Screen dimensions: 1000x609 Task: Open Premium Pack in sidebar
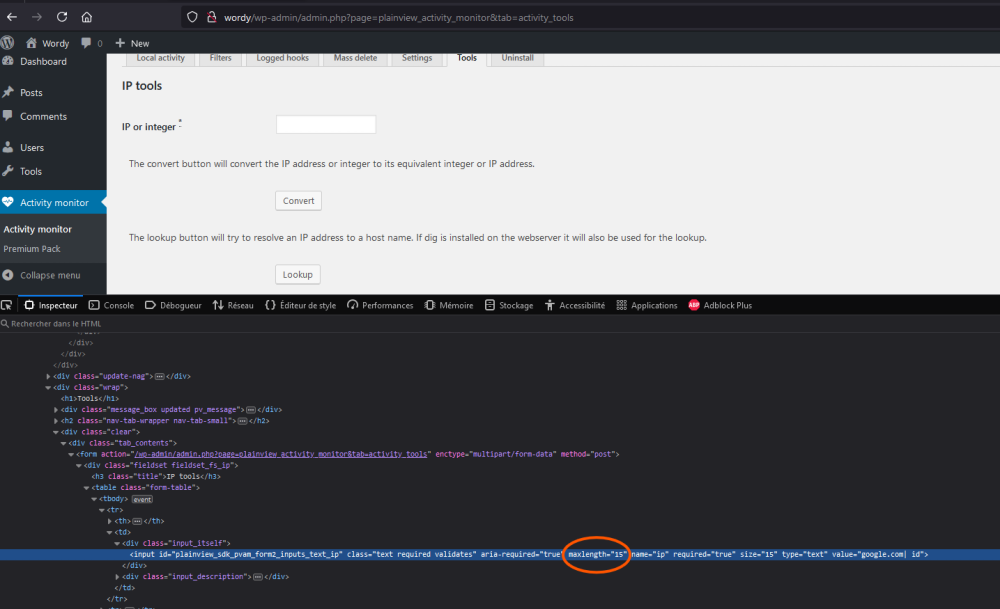[32, 249]
